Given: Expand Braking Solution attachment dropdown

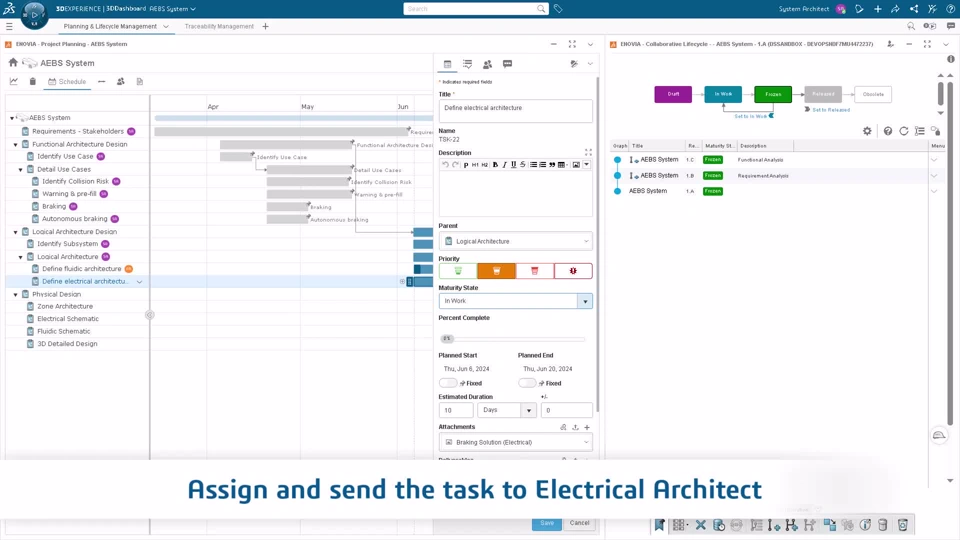Looking at the screenshot, I should [x=586, y=442].
